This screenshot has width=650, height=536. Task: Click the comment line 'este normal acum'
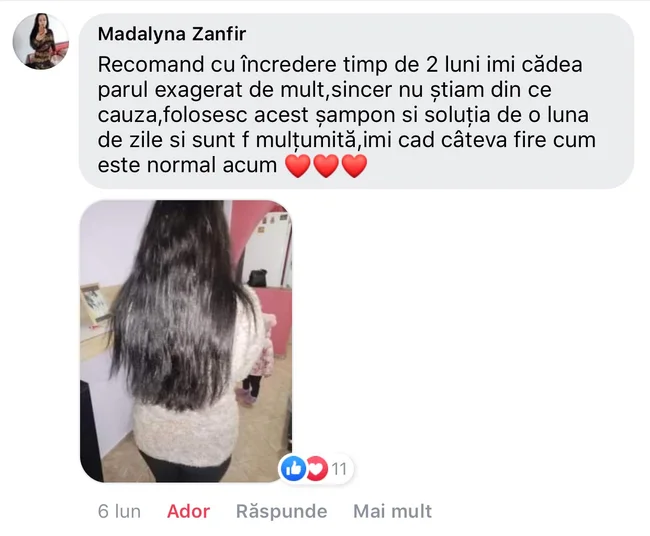(187, 165)
